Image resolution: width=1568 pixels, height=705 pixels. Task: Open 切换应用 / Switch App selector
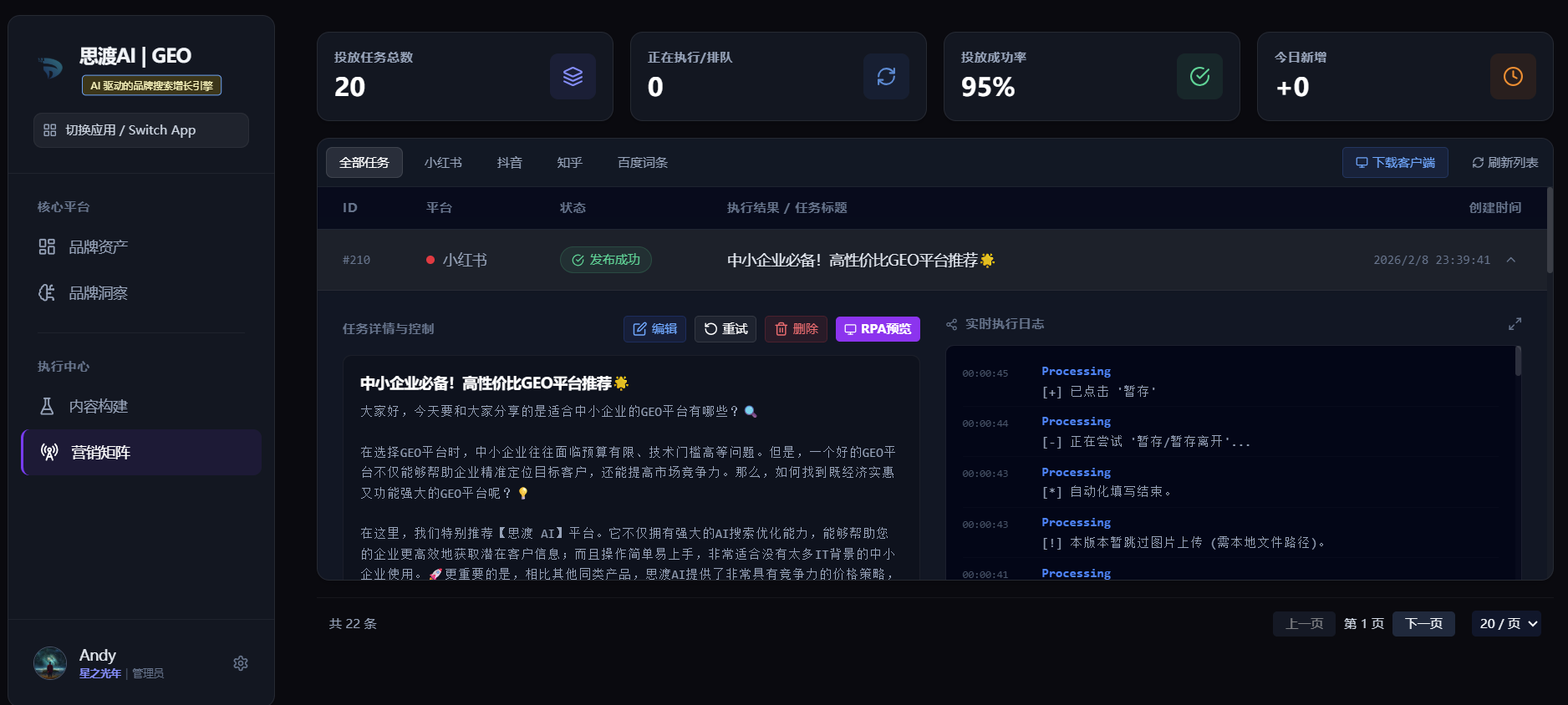click(141, 130)
